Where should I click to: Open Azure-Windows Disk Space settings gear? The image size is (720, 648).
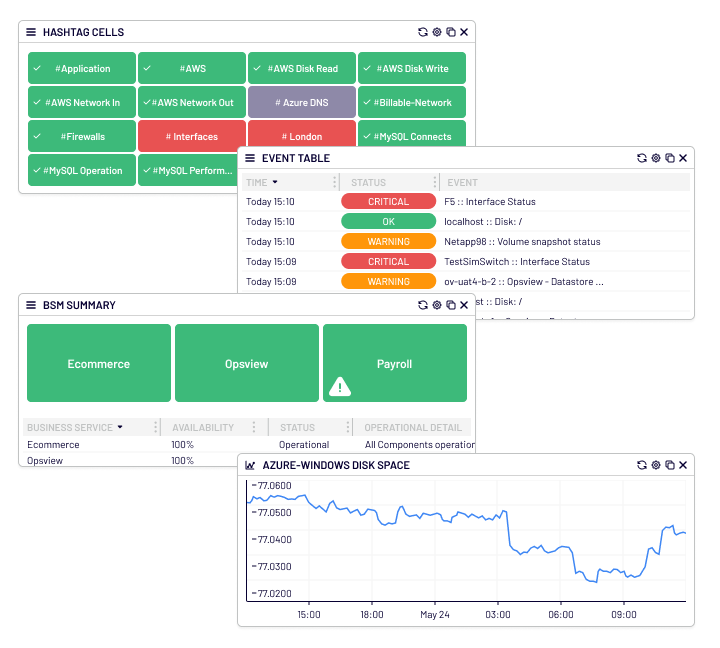656,465
